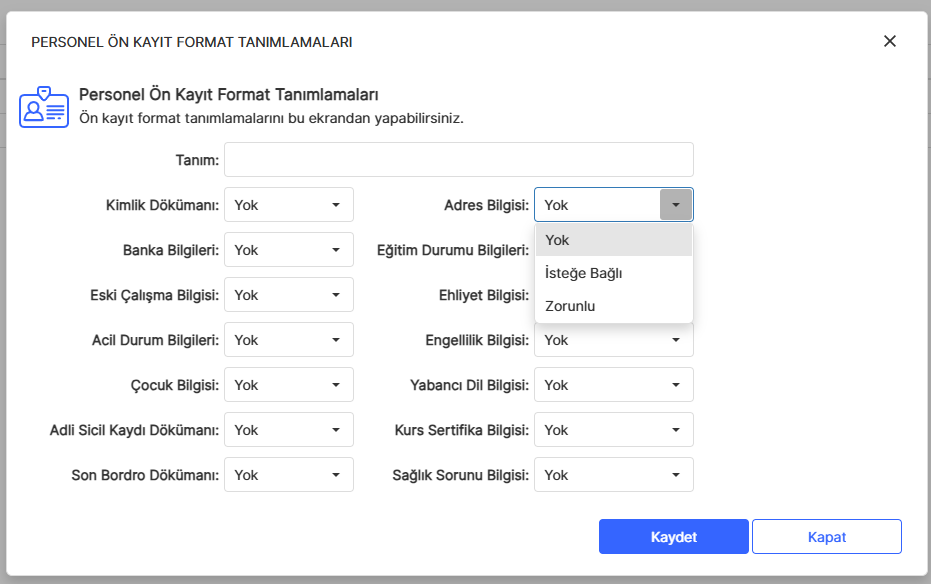Close the dialog with the X icon

click(x=889, y=41)
